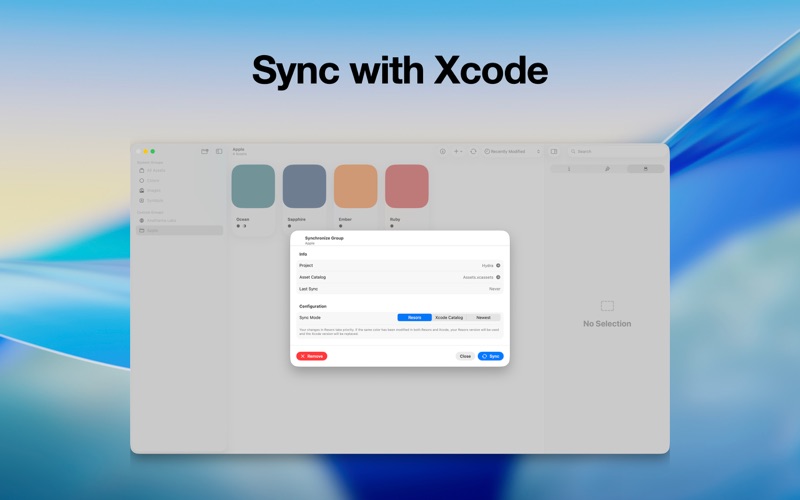The width and height of the screenshot is (800, 500).
Task: Select the inspector's paintbrush tab
Action: (x=607, y=169)
